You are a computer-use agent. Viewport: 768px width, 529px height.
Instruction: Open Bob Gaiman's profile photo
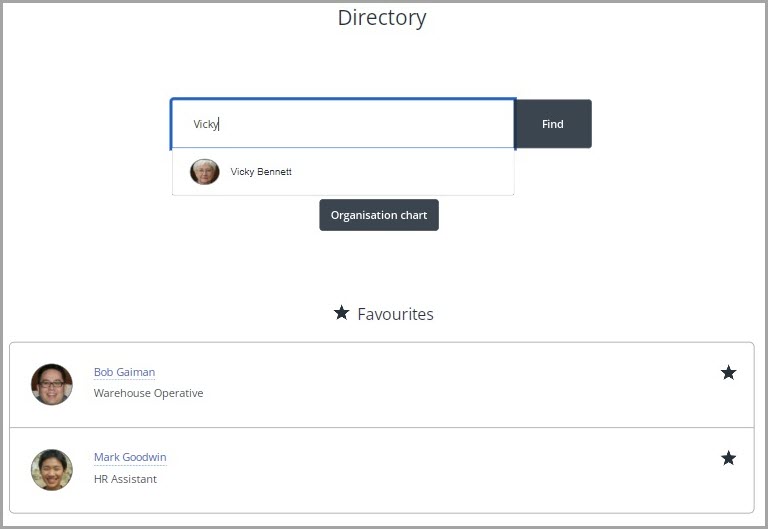pos(52,384)
